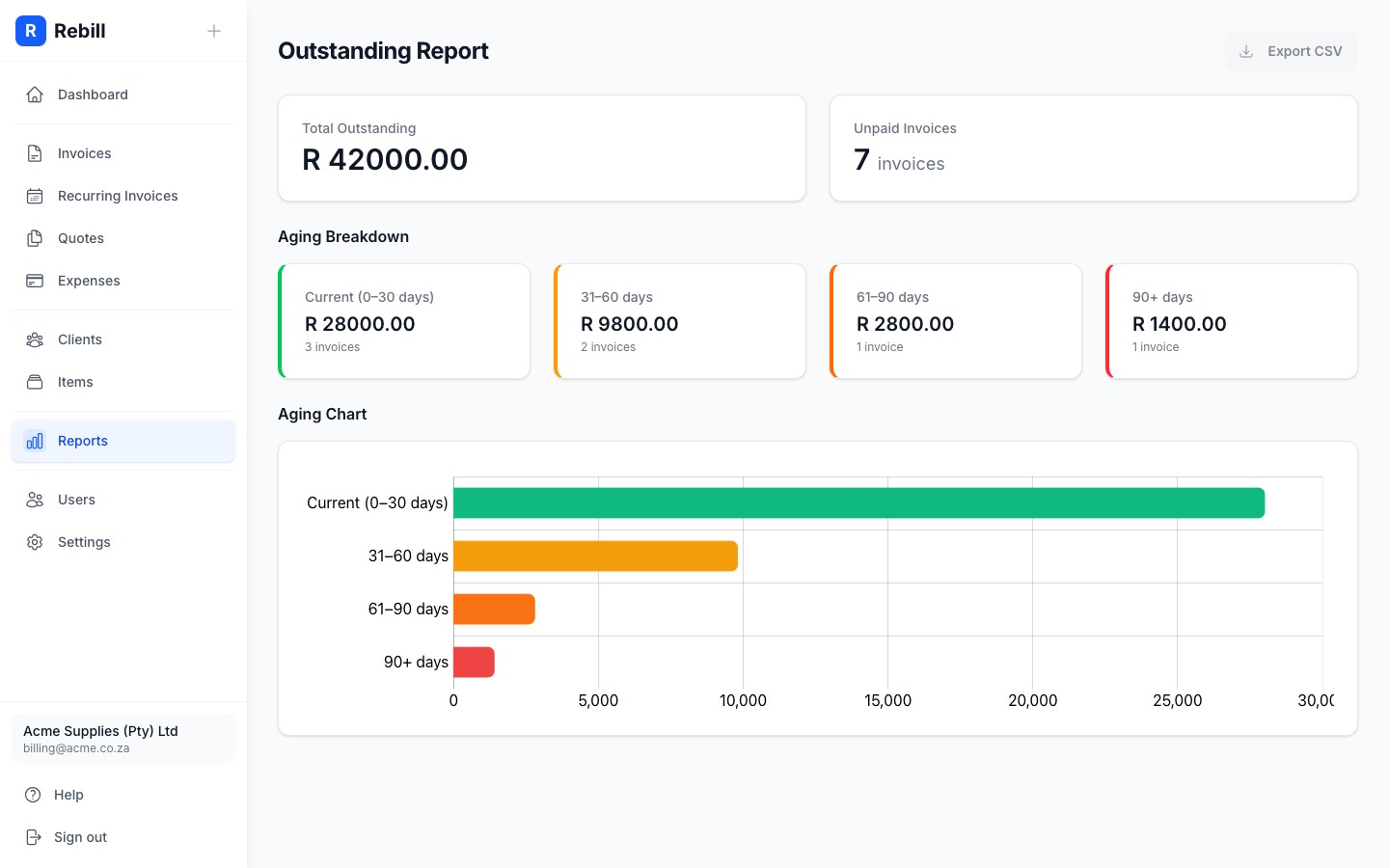Image resolution: width=1389 pixels, height=868 pixels.
Task: Click the 90+ days red bar
Action: [x=473, y=662]
